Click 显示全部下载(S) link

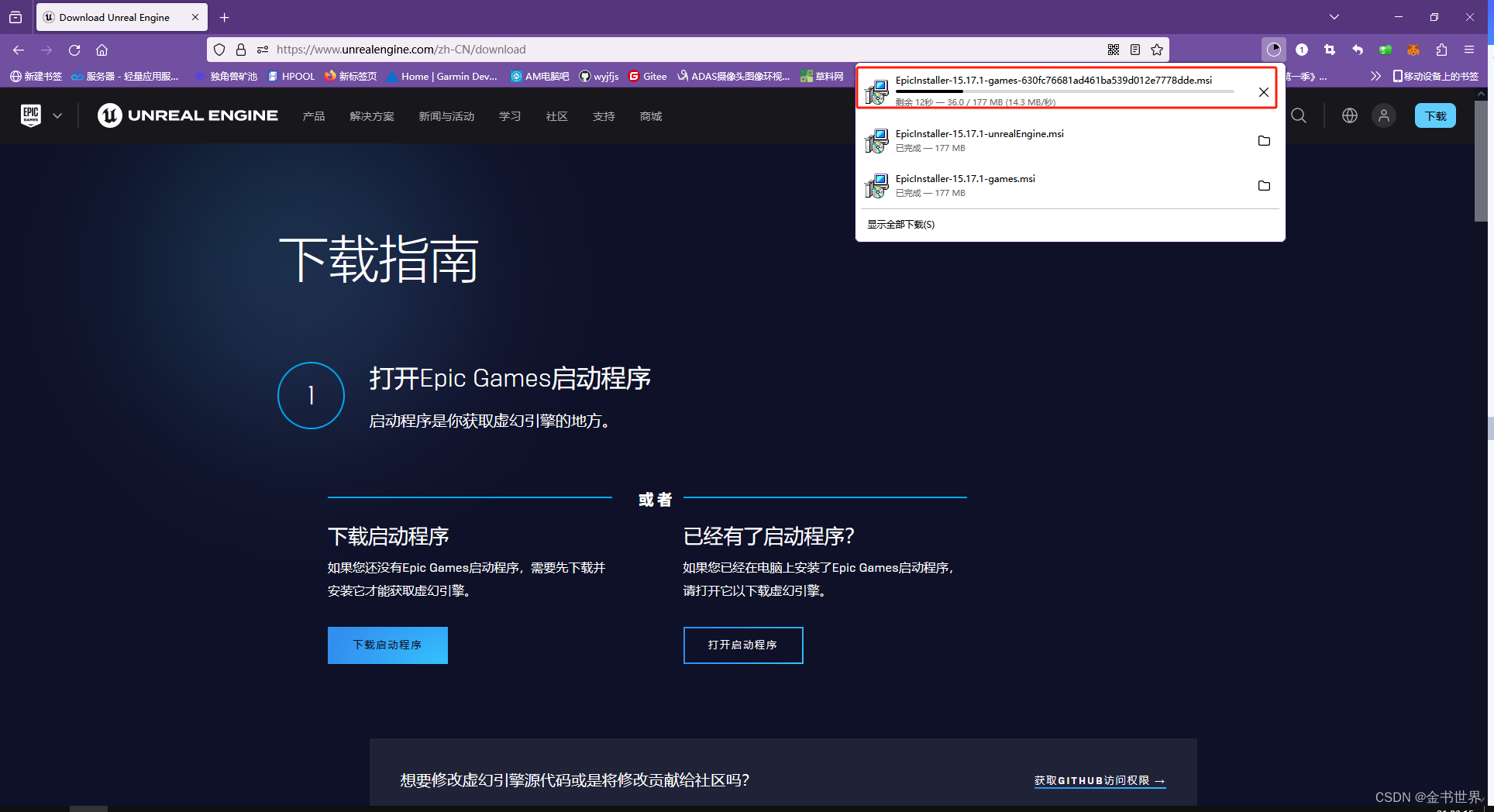pos(900,224)
